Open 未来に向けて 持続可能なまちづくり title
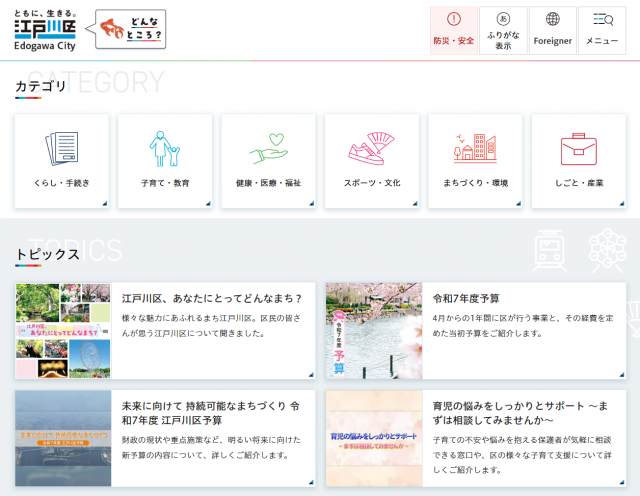This screenshot has height=496, width=640. [x=211, y=413]
